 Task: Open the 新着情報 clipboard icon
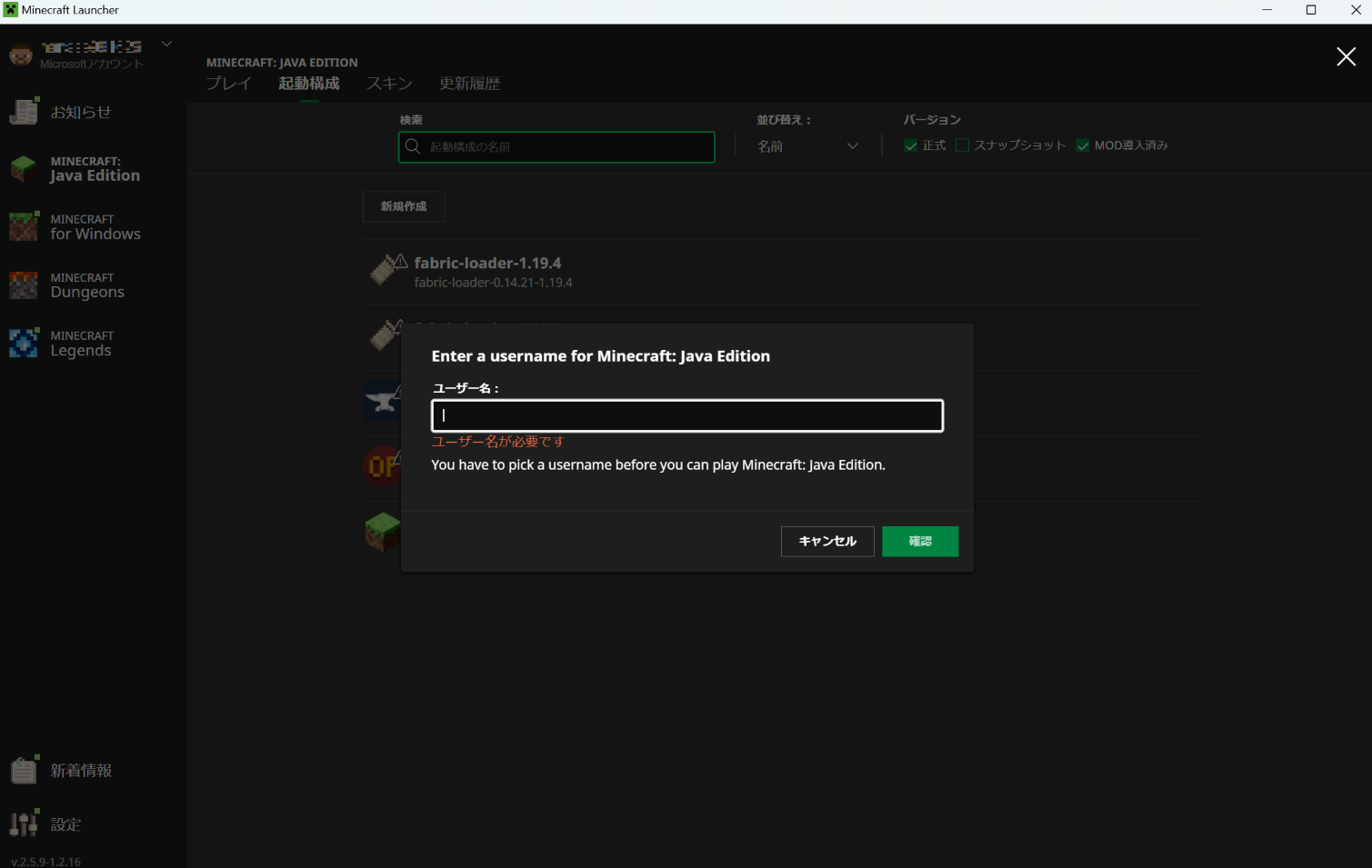(x=25, y=769)
